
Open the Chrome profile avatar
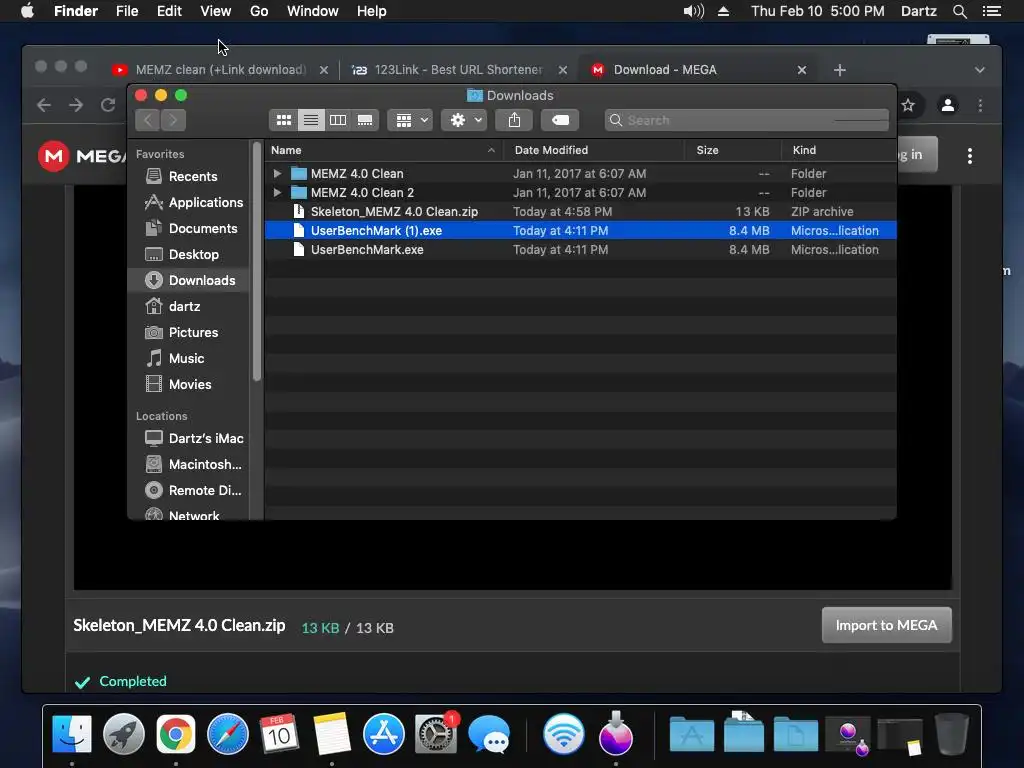coord(948,105)
